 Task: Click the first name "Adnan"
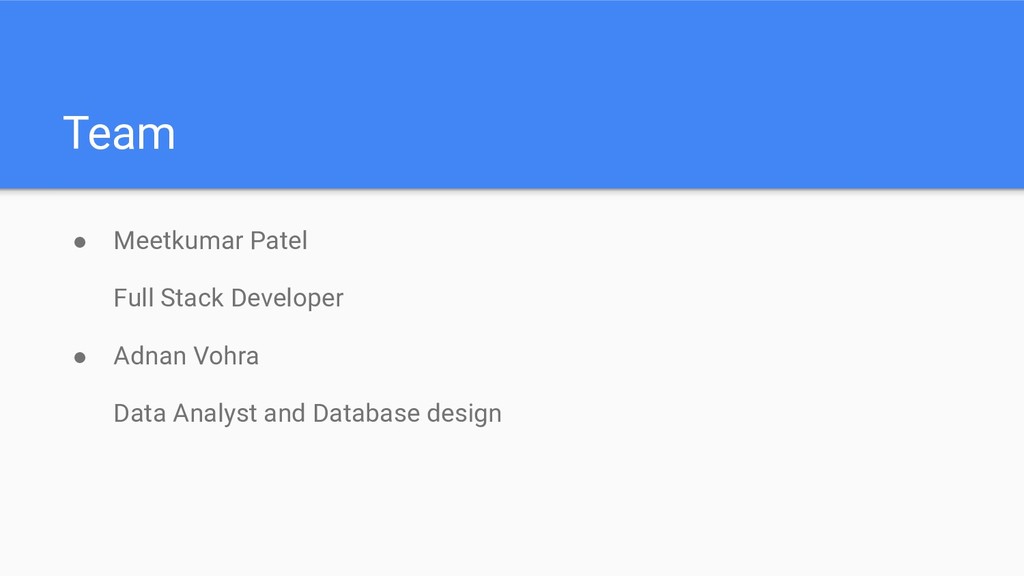click(x=150, y=356)
